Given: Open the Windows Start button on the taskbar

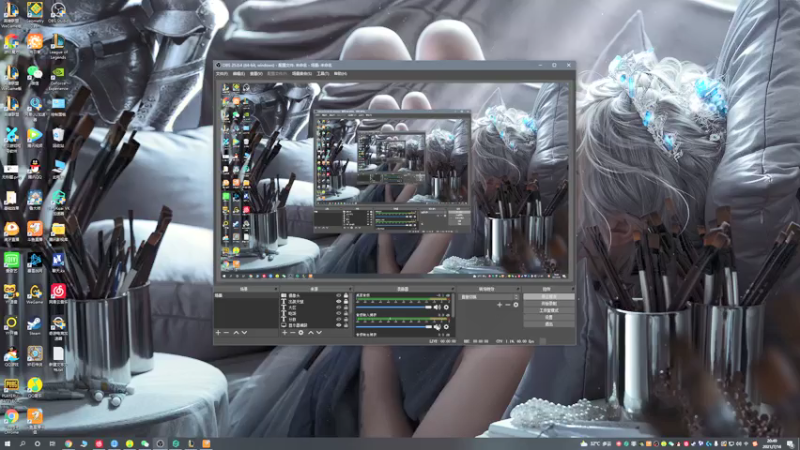Looking at the screenshot, I should 7,444.
